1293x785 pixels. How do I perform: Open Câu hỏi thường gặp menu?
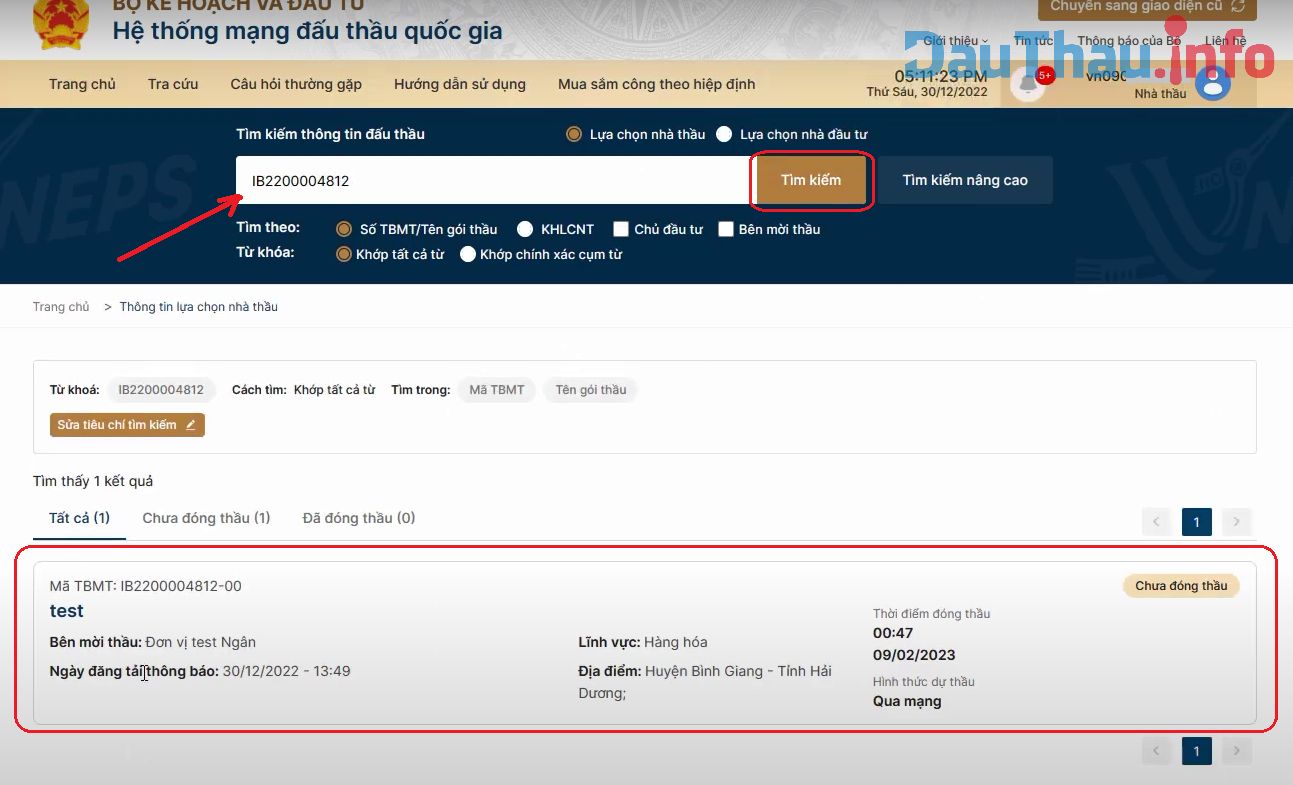point(296,84)
